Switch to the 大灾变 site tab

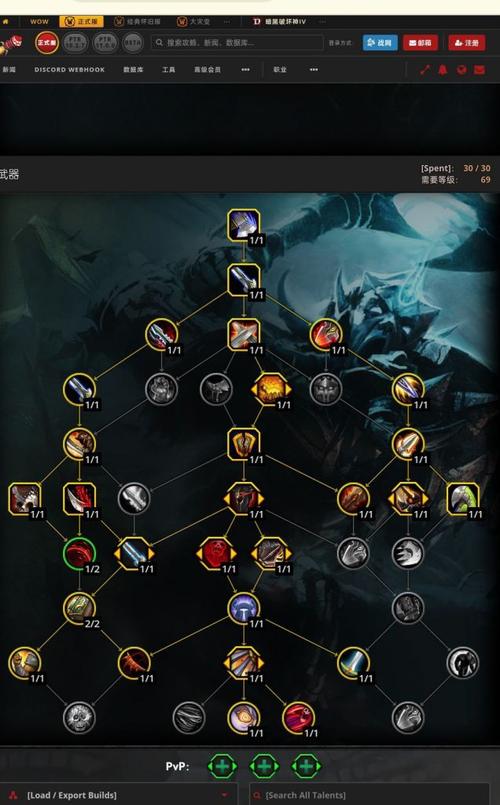click(x=194, y=22)
